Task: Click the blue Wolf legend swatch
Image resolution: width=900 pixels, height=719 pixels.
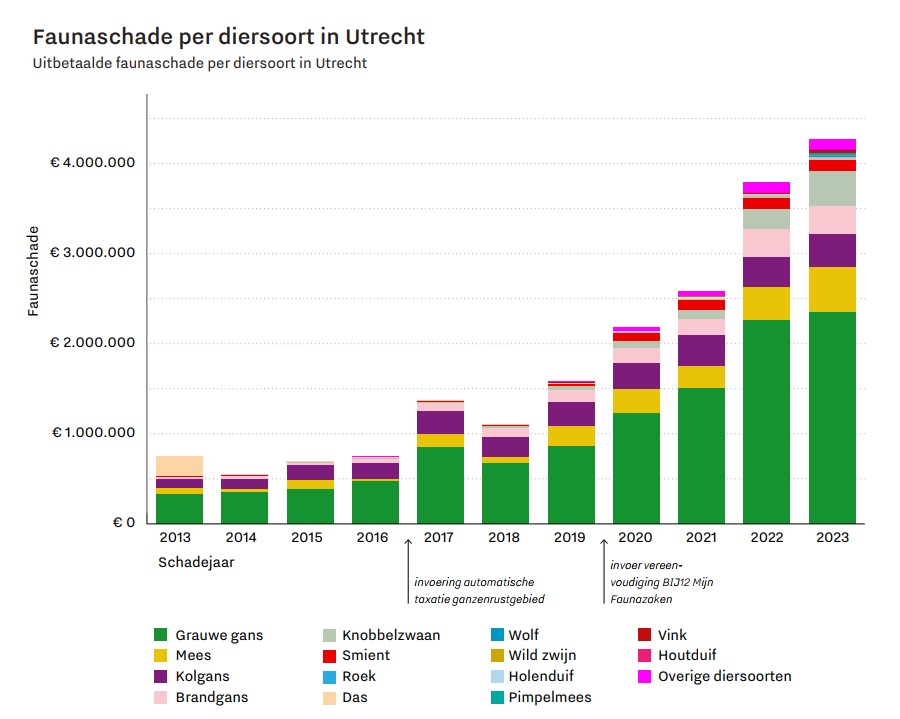Action: (x=496, y=635)
